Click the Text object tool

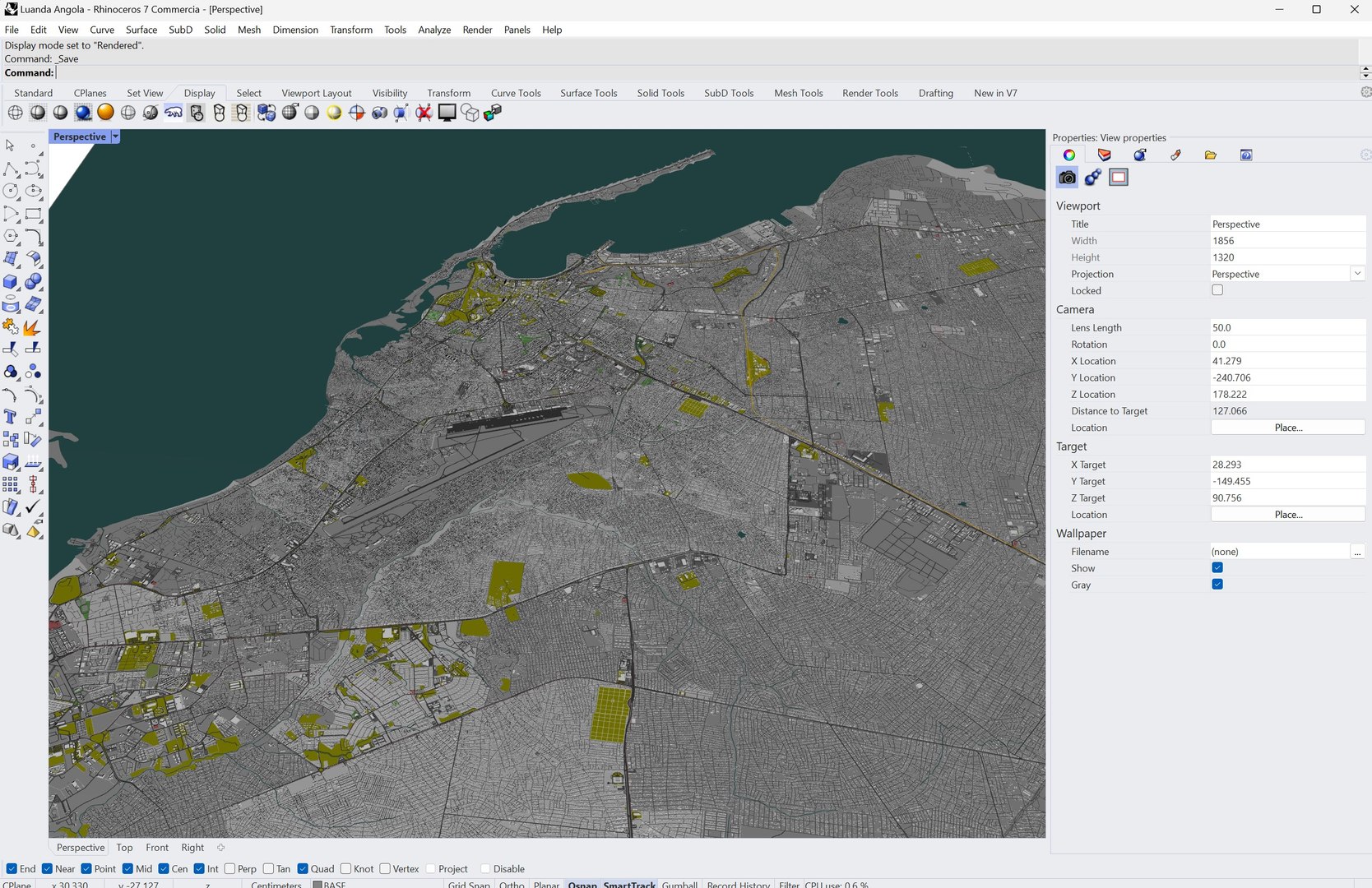point(11,417)
